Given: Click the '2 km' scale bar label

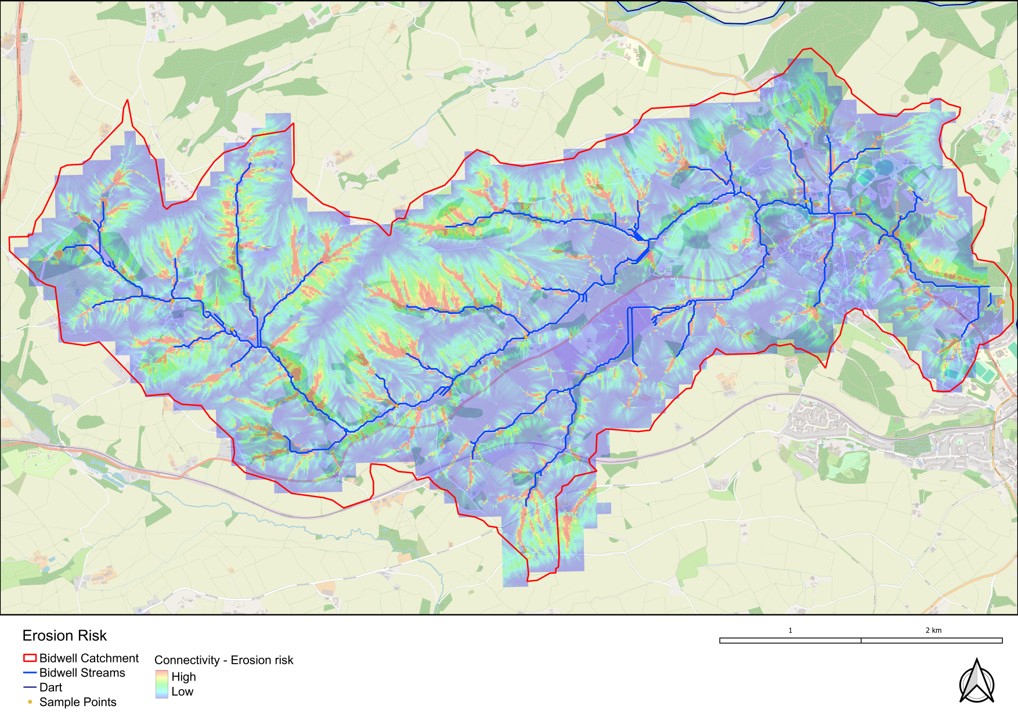Looking at the screenshot, I should [x=932, y=630].
